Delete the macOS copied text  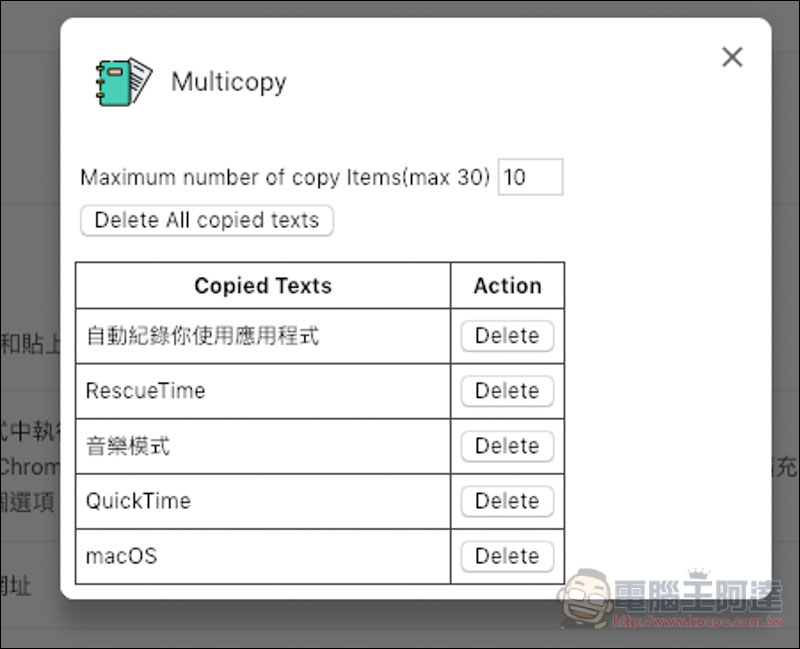click(x=507, y=556)
